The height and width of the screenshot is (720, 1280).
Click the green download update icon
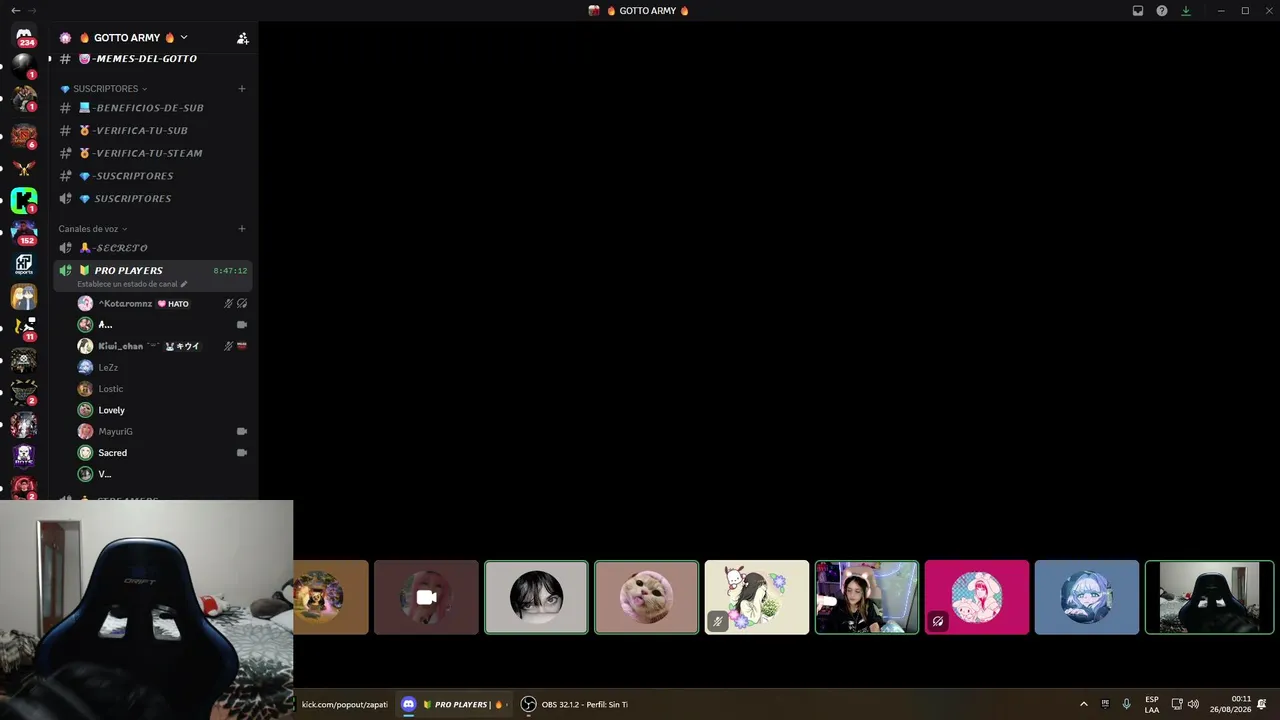click(x=1186, y=11)
